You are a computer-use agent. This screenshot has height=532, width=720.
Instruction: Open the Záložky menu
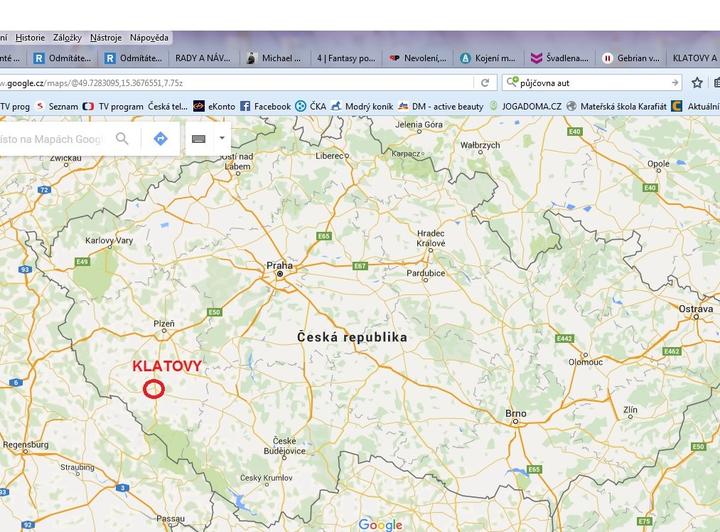[67, 37]
